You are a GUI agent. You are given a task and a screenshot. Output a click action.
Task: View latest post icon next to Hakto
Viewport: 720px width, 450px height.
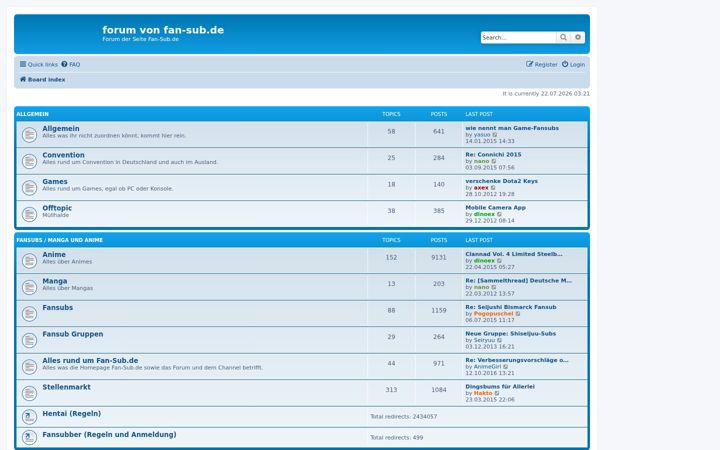(497, 393)
